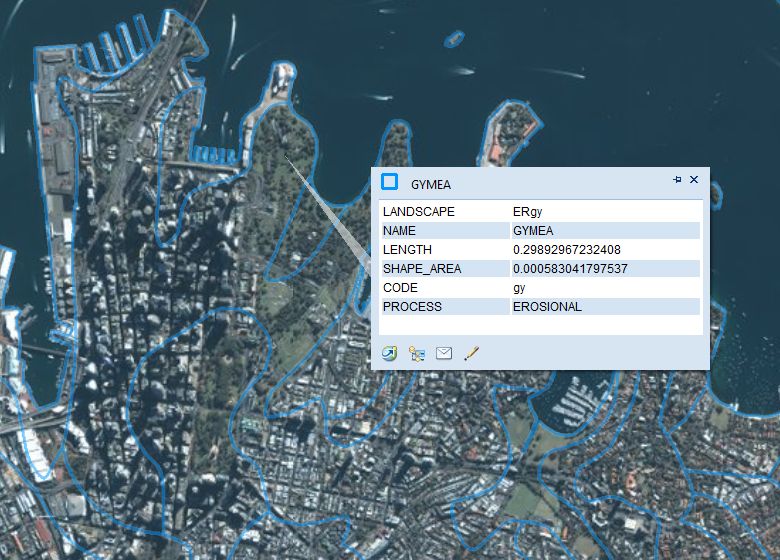
Task: Select the LENGTH attribute field name
Action: coord(407,250)
